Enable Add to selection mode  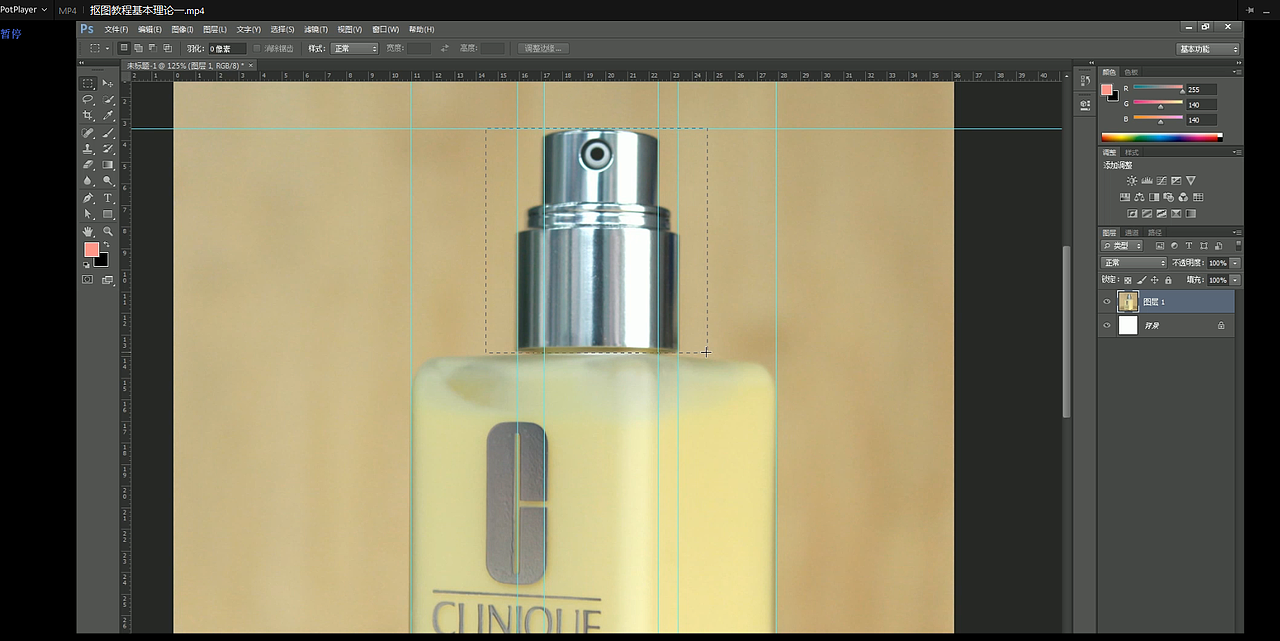pos(138,48)
